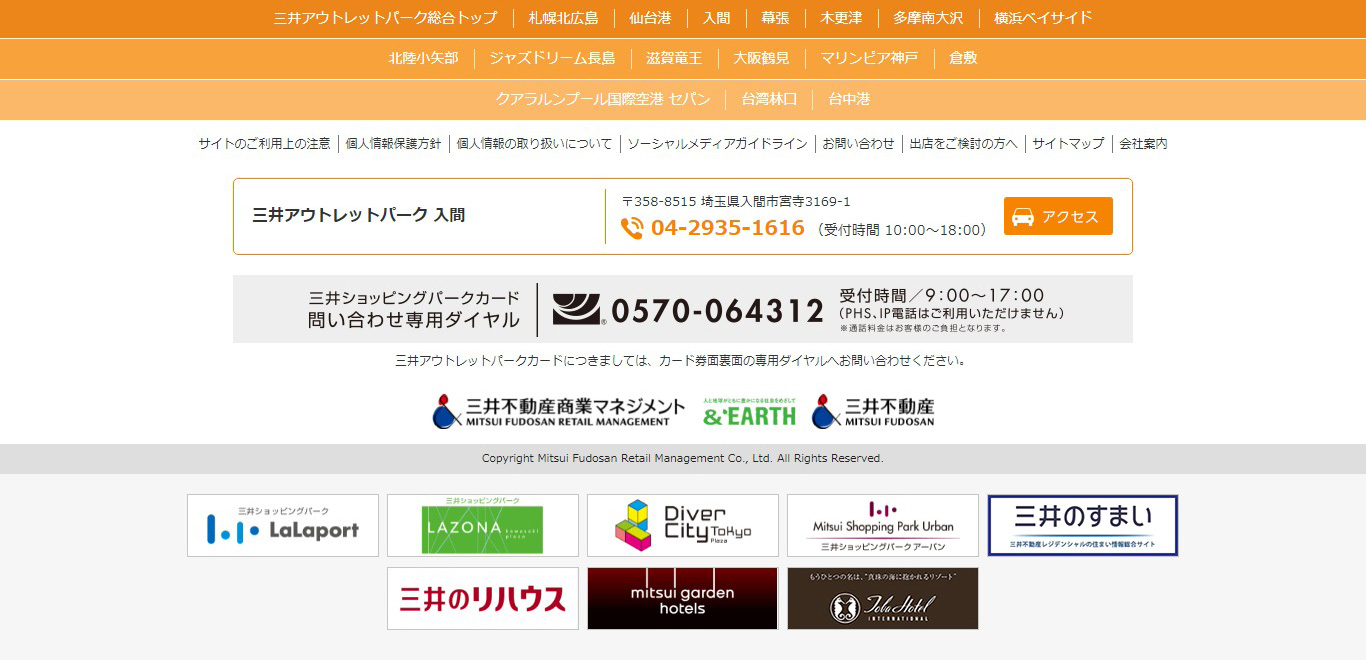
Task: Open 出店をご検討の方へ link
Action: [963, 144]
